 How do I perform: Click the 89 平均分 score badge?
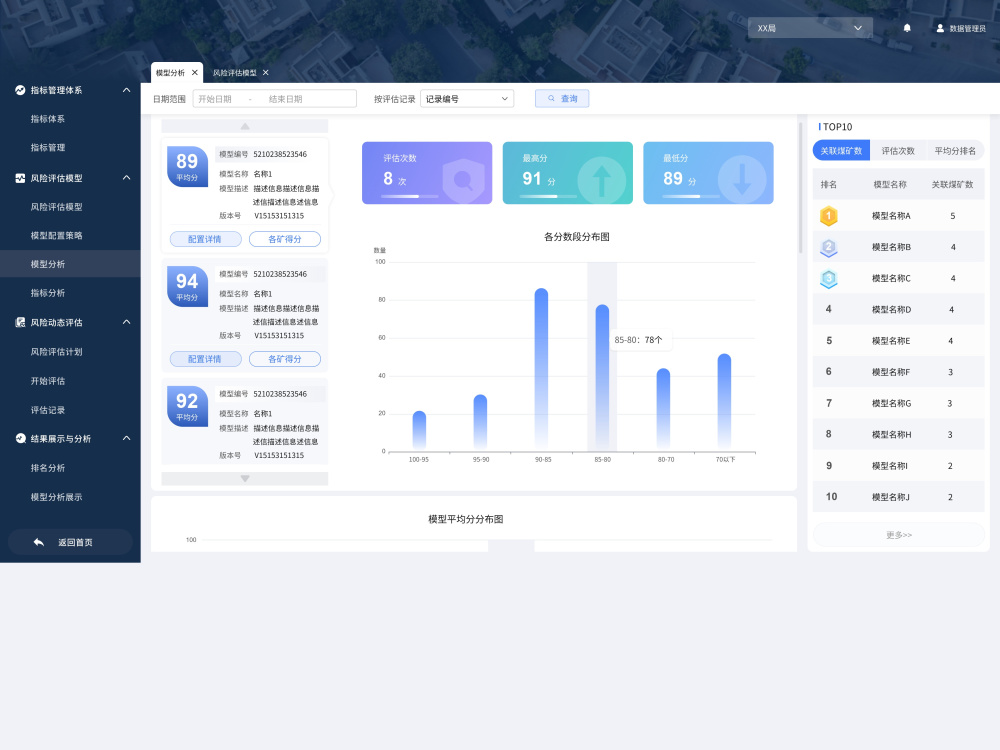tap(187, 166)
